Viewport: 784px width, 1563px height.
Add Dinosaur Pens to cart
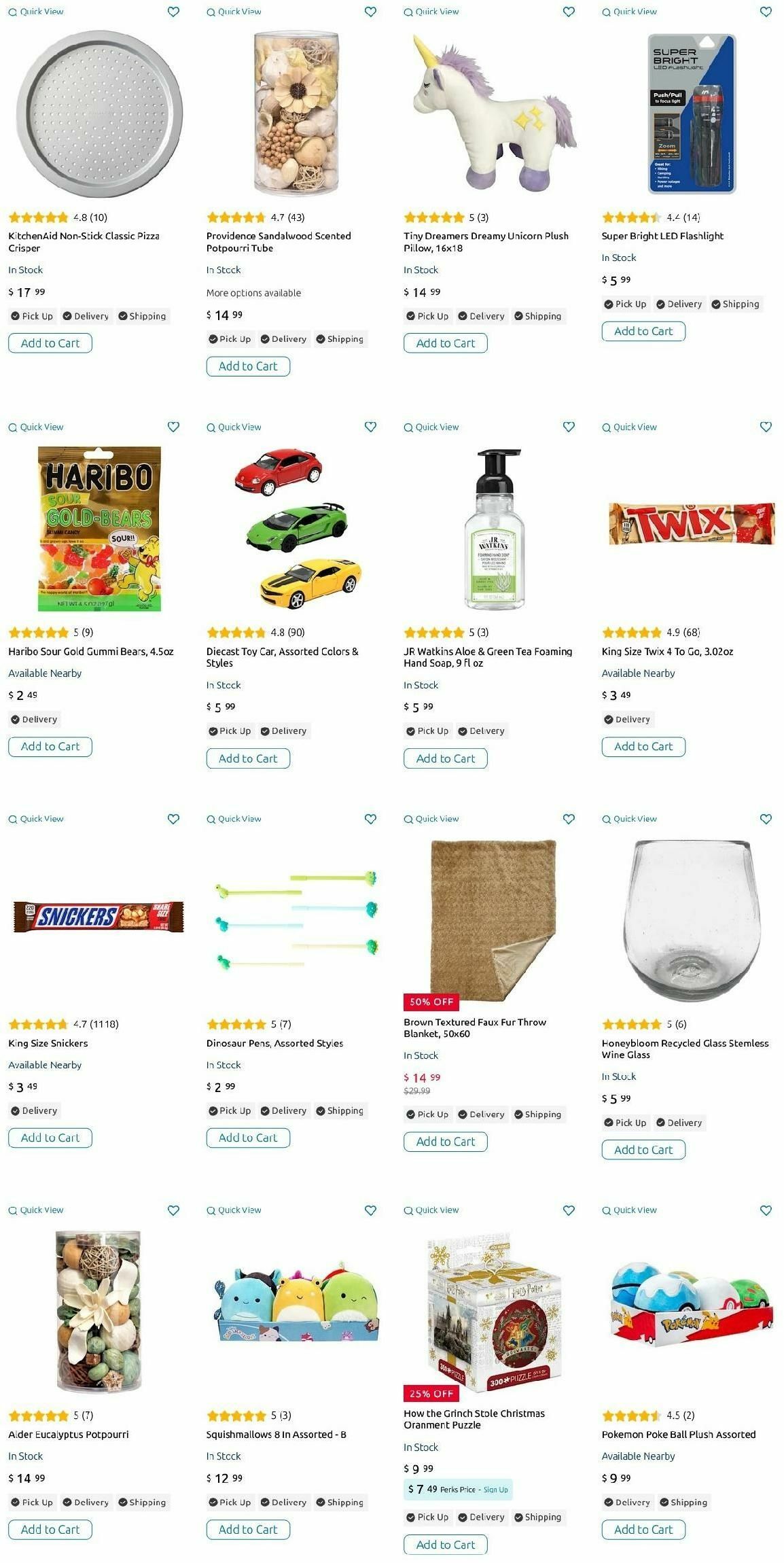click(x=248, y=1138)
